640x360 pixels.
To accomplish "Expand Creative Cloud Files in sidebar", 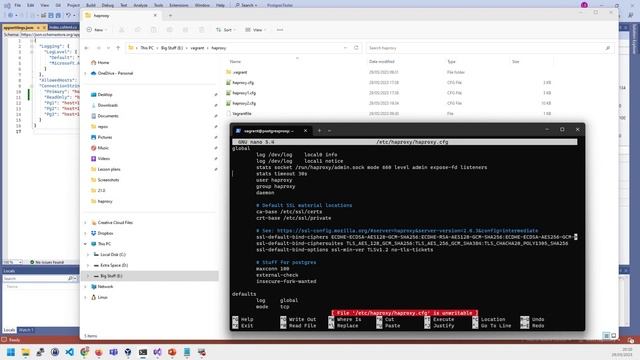I will click(x=85, y=223).
